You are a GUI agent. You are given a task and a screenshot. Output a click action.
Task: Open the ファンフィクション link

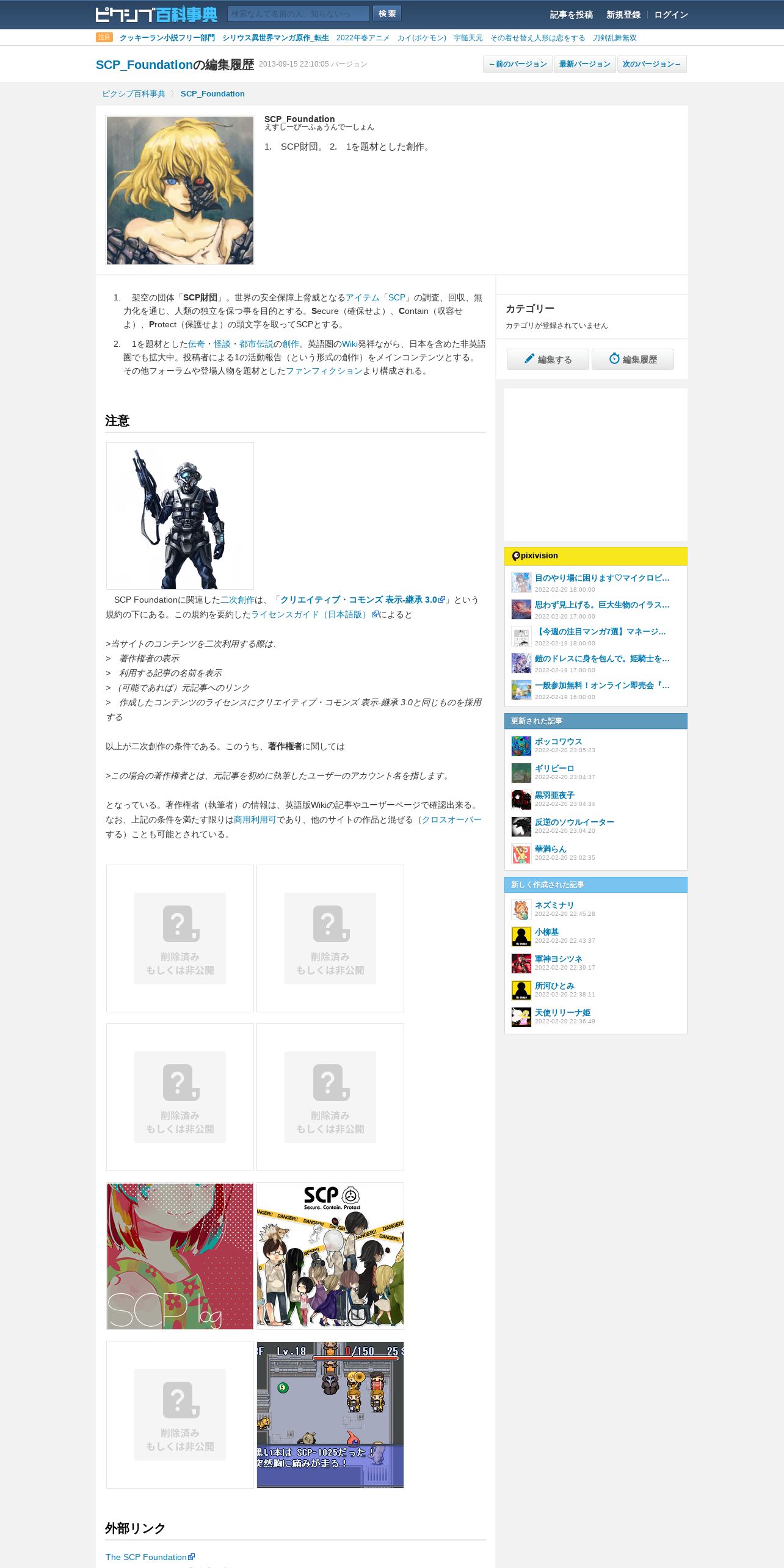[x=324, y=371]
